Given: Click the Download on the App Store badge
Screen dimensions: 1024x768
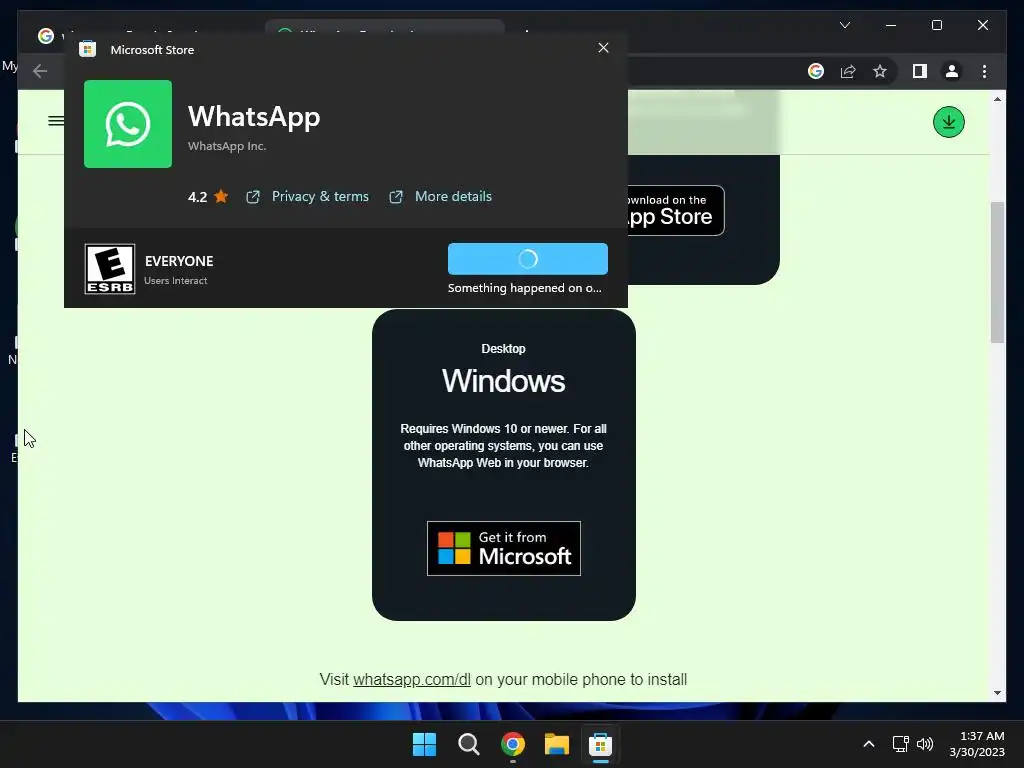Looking at the screenshot, I should coord(677,210).
